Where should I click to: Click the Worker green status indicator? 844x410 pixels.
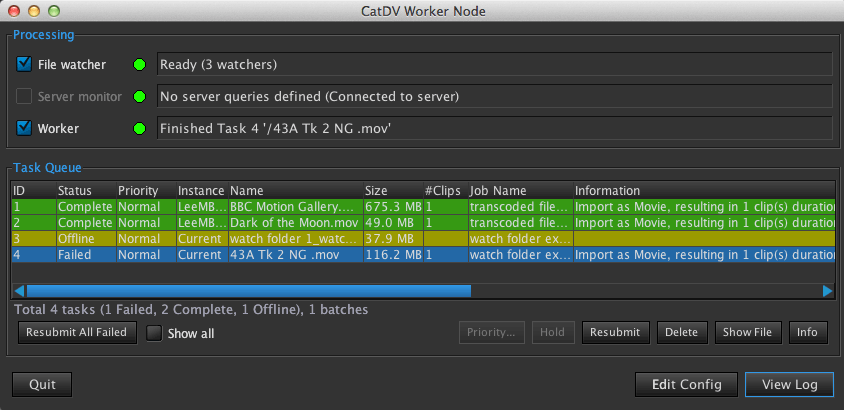pos(140,129)
